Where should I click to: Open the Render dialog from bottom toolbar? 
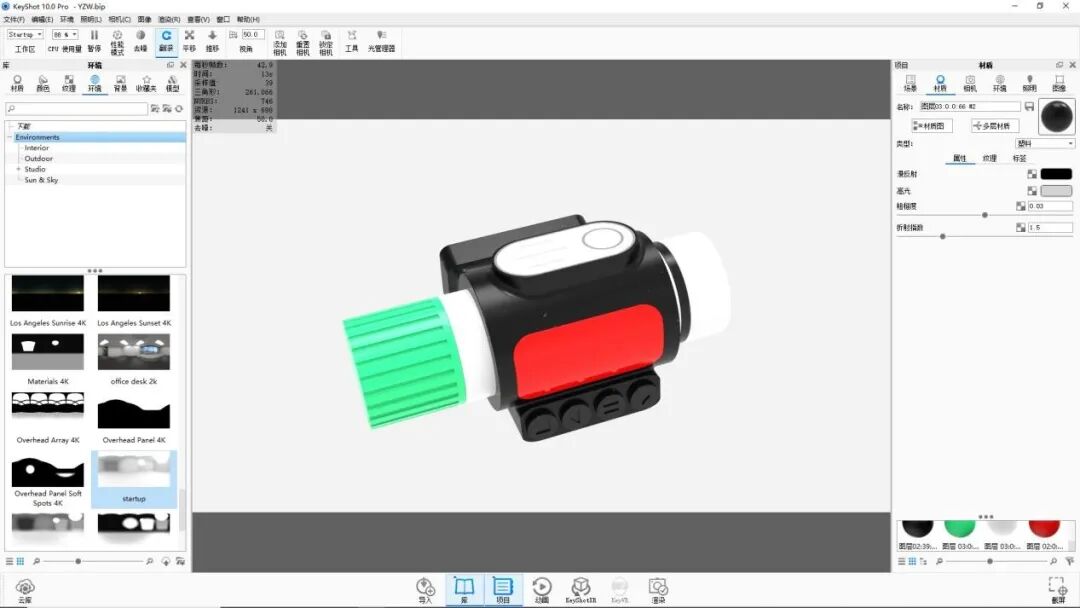(656, 589)
